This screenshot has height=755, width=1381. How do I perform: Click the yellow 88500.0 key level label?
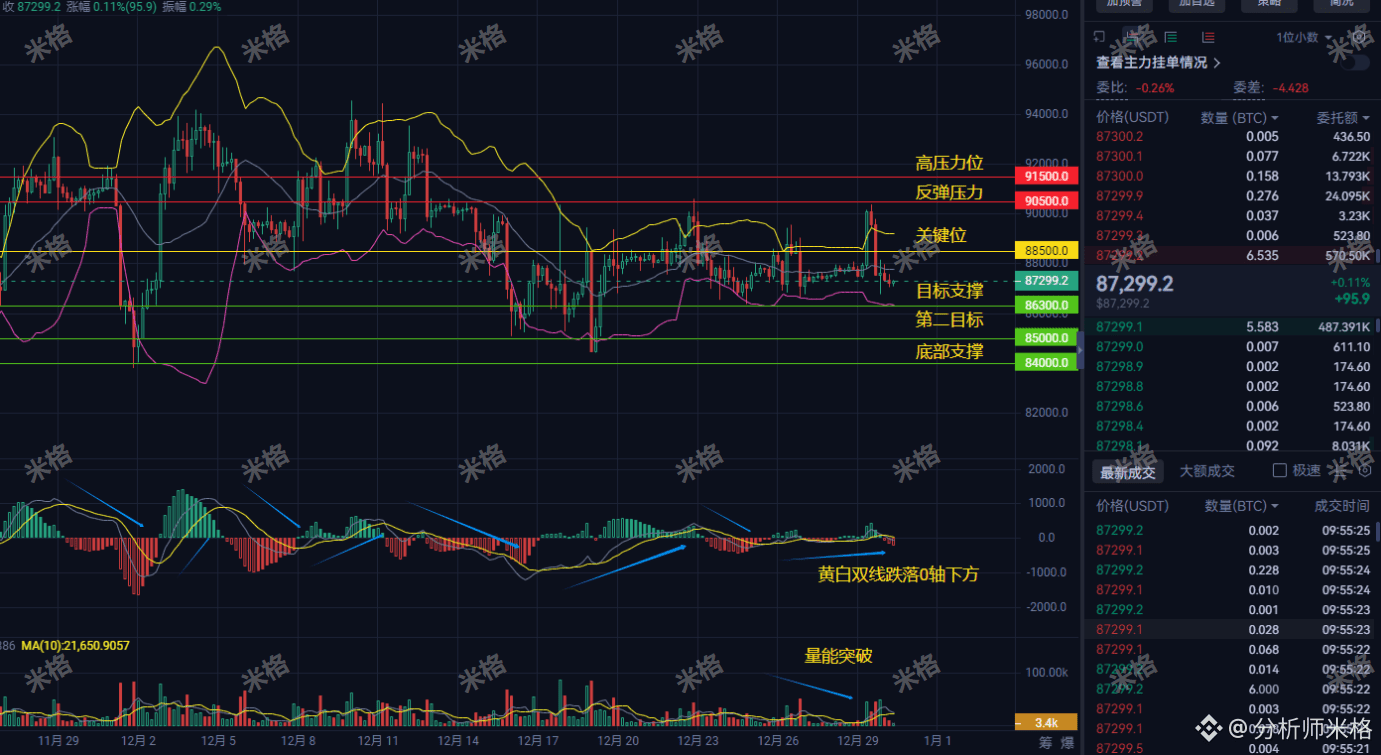point(1046,250)
